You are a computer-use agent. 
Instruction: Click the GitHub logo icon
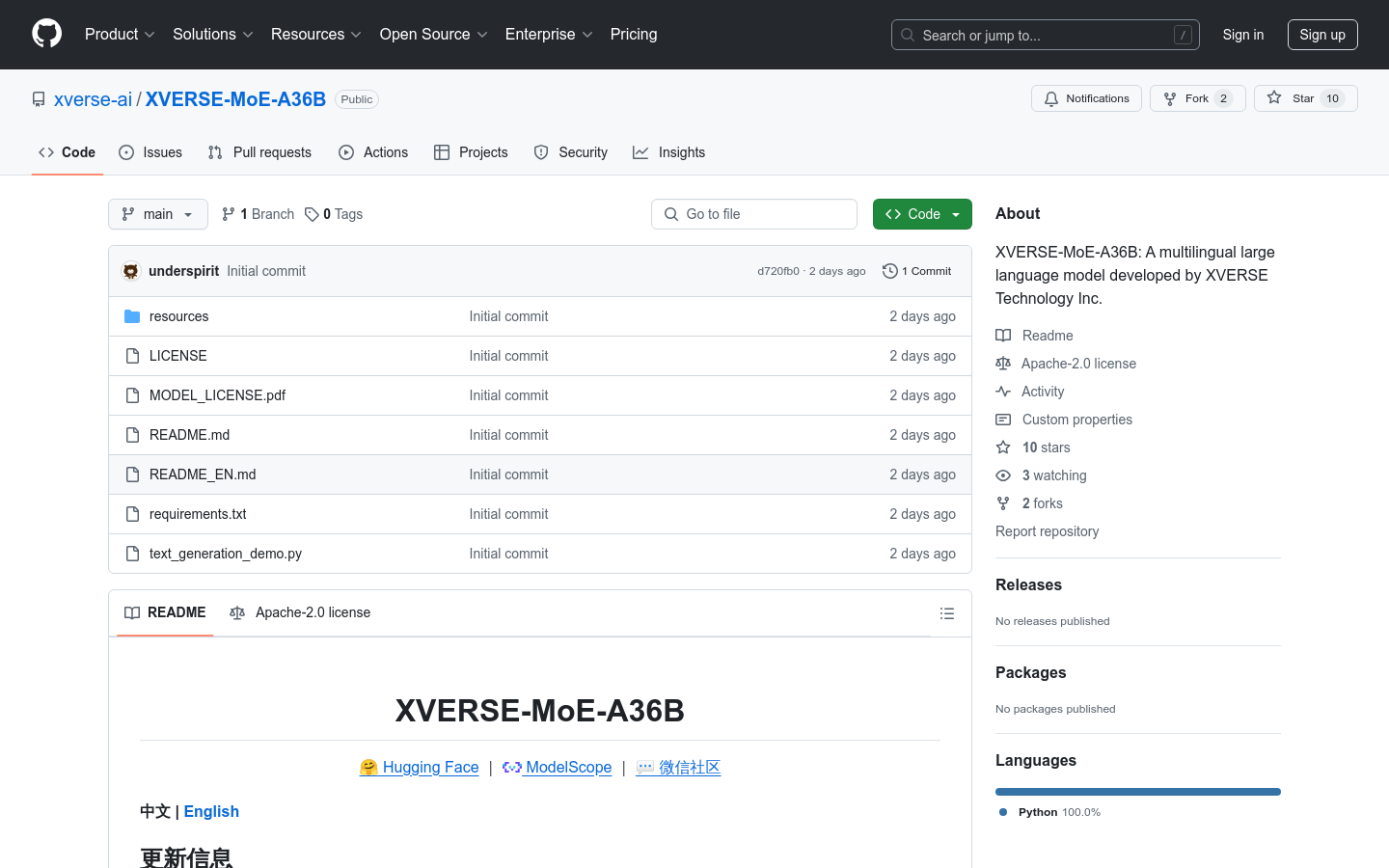[x=46, y=34]
